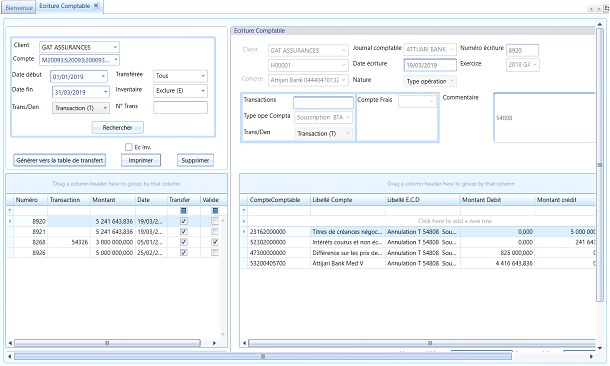Click transaction cell 54326

(x=69, y=242)
